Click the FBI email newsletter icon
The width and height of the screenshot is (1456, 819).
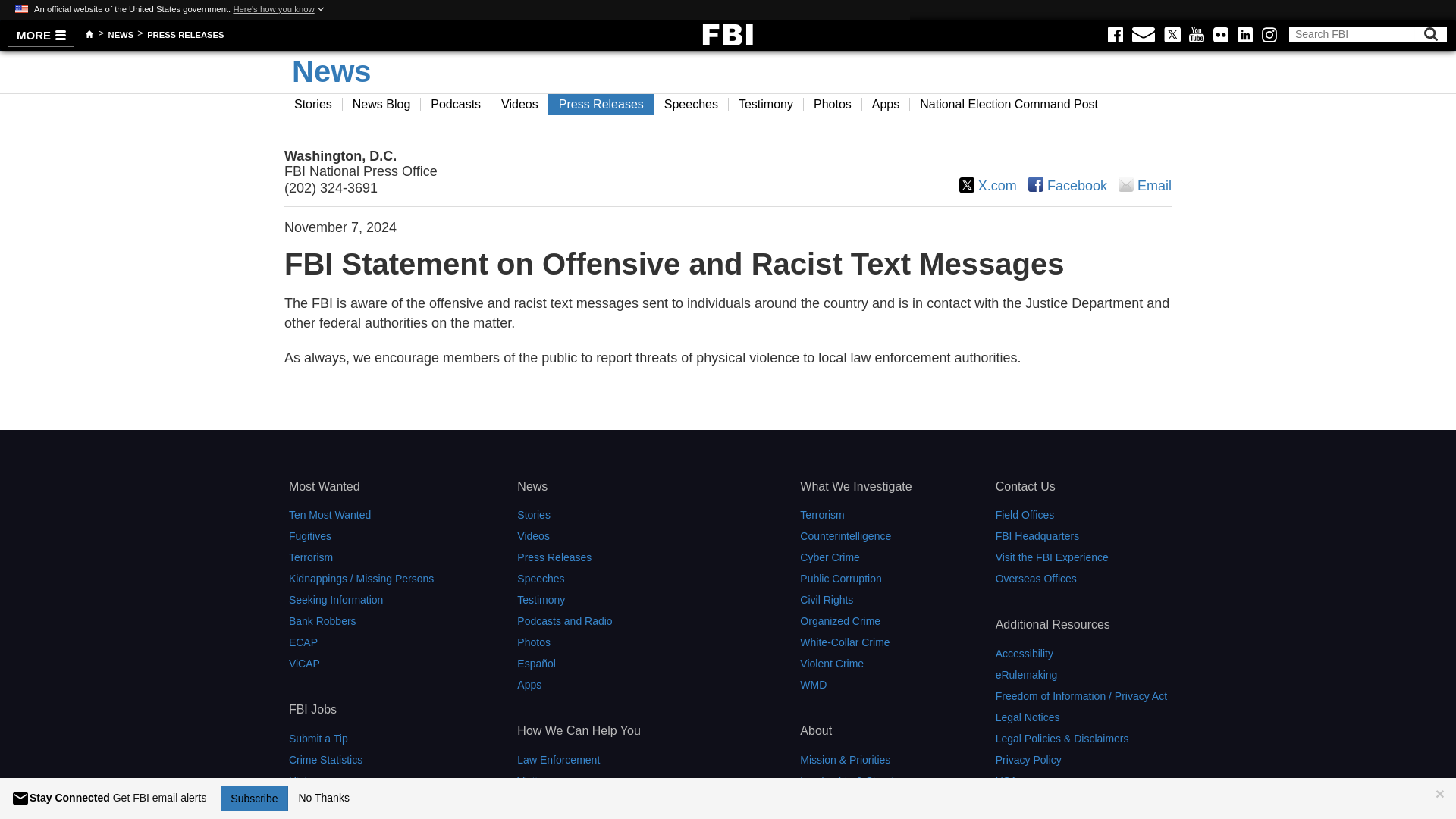coord(1143,34)
